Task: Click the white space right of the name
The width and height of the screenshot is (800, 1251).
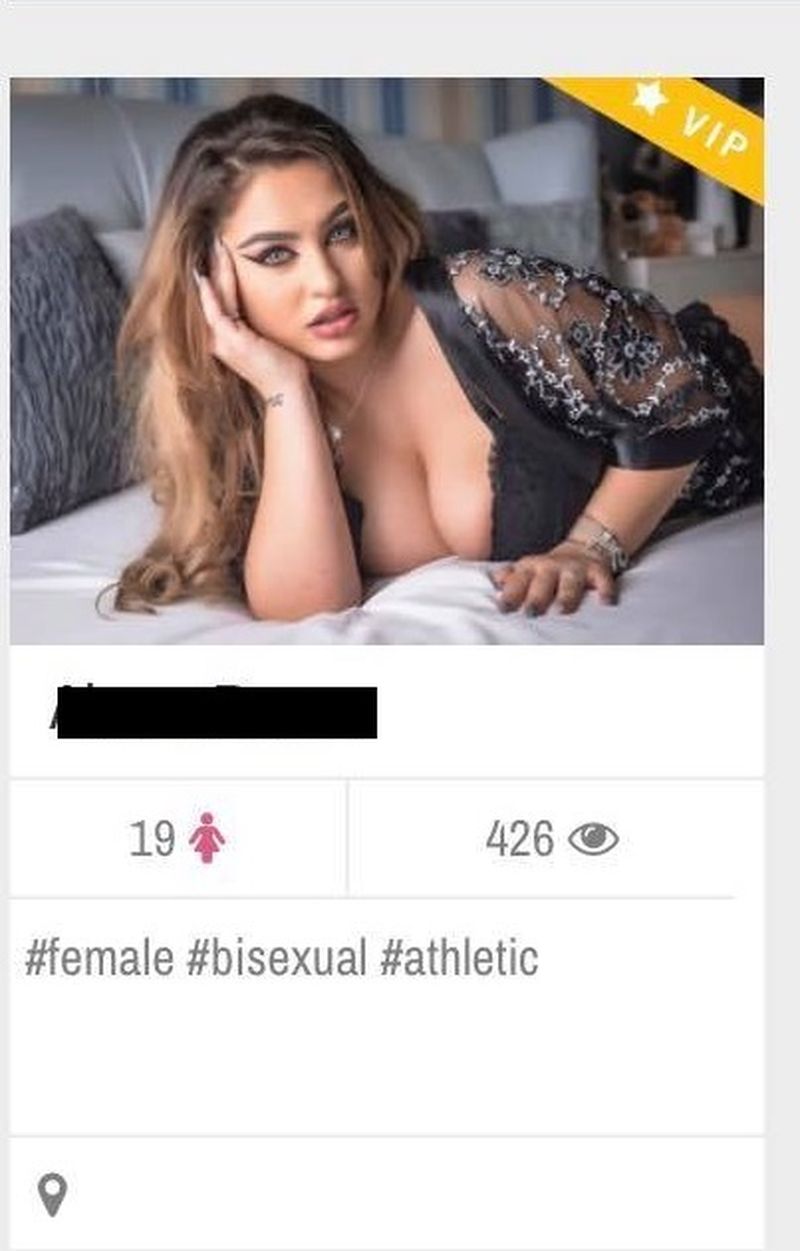Action: (x=570, y=712)
